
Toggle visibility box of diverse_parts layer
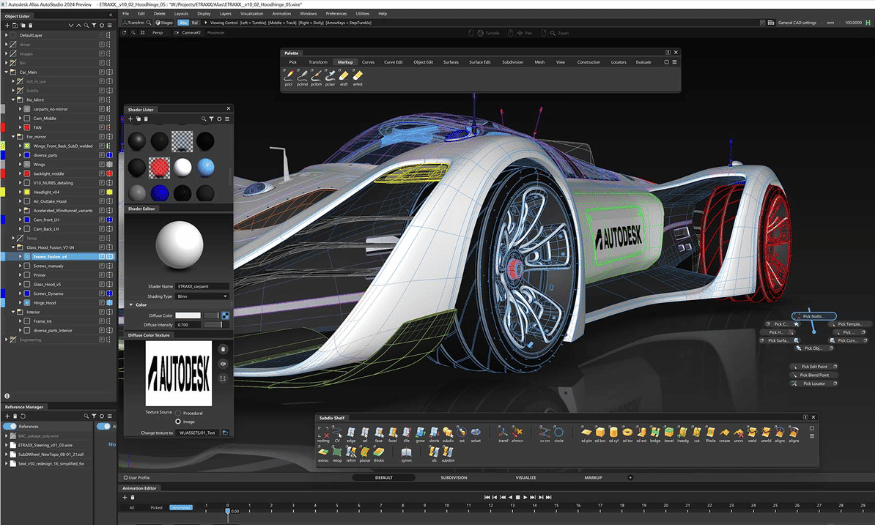pyautogui.click(x=27, y=155)
